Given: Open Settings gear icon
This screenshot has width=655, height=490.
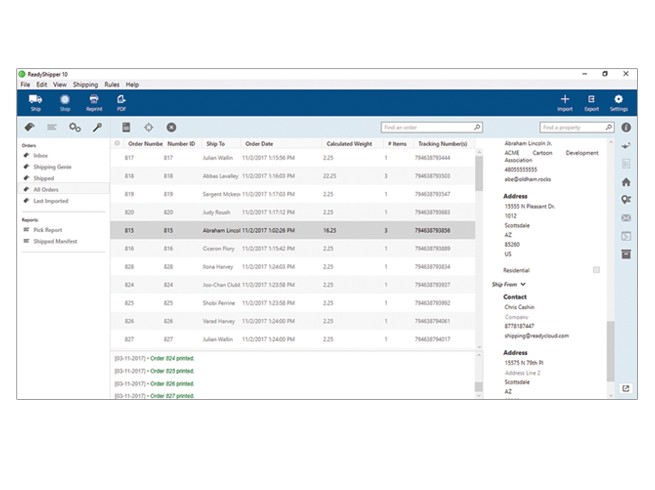Looking at the screenshot, I should tap(618, 99).
